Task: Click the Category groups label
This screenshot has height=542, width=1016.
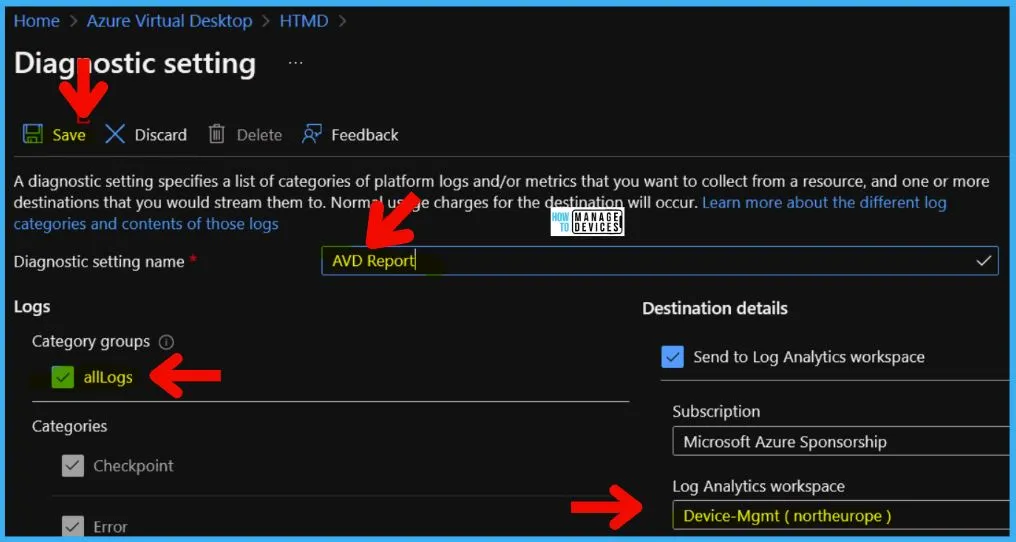Action: tap(91, 341)
